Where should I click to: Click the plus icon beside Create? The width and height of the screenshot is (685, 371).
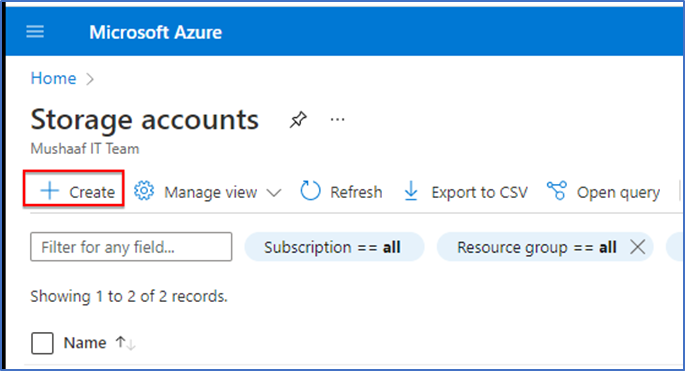(49, 191)
